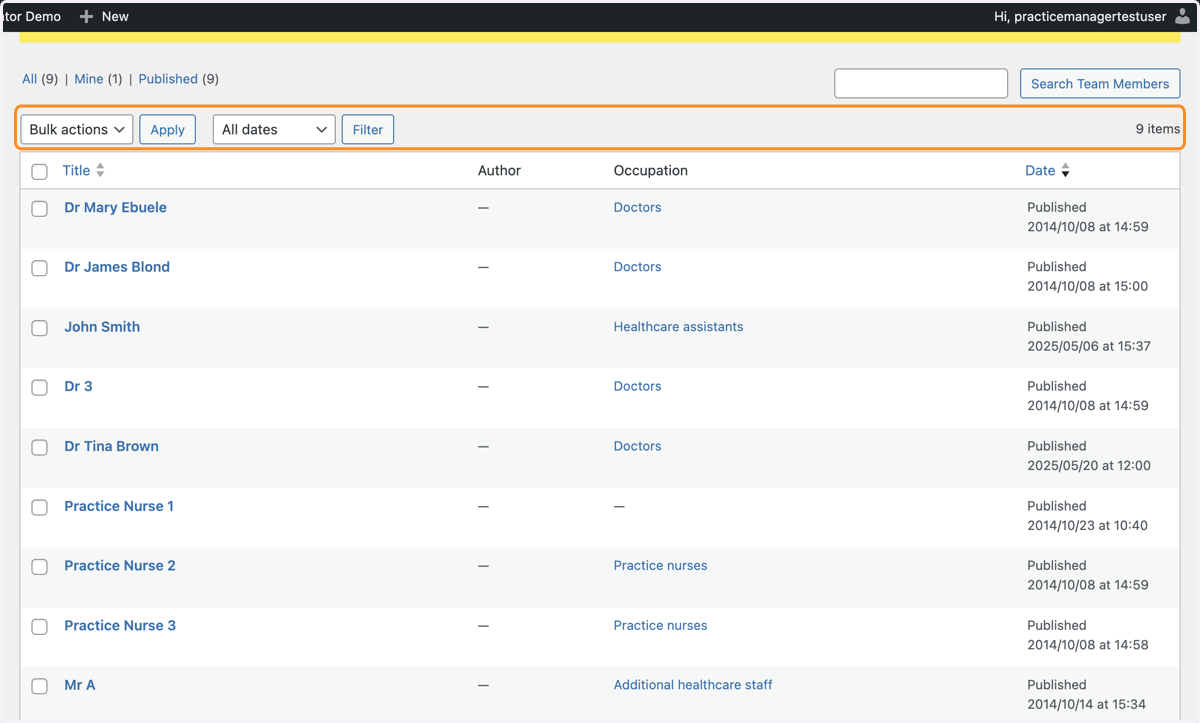Expand the All dates dropdown
Viewport: 1200px width, 723px height.
coord(274,129)
